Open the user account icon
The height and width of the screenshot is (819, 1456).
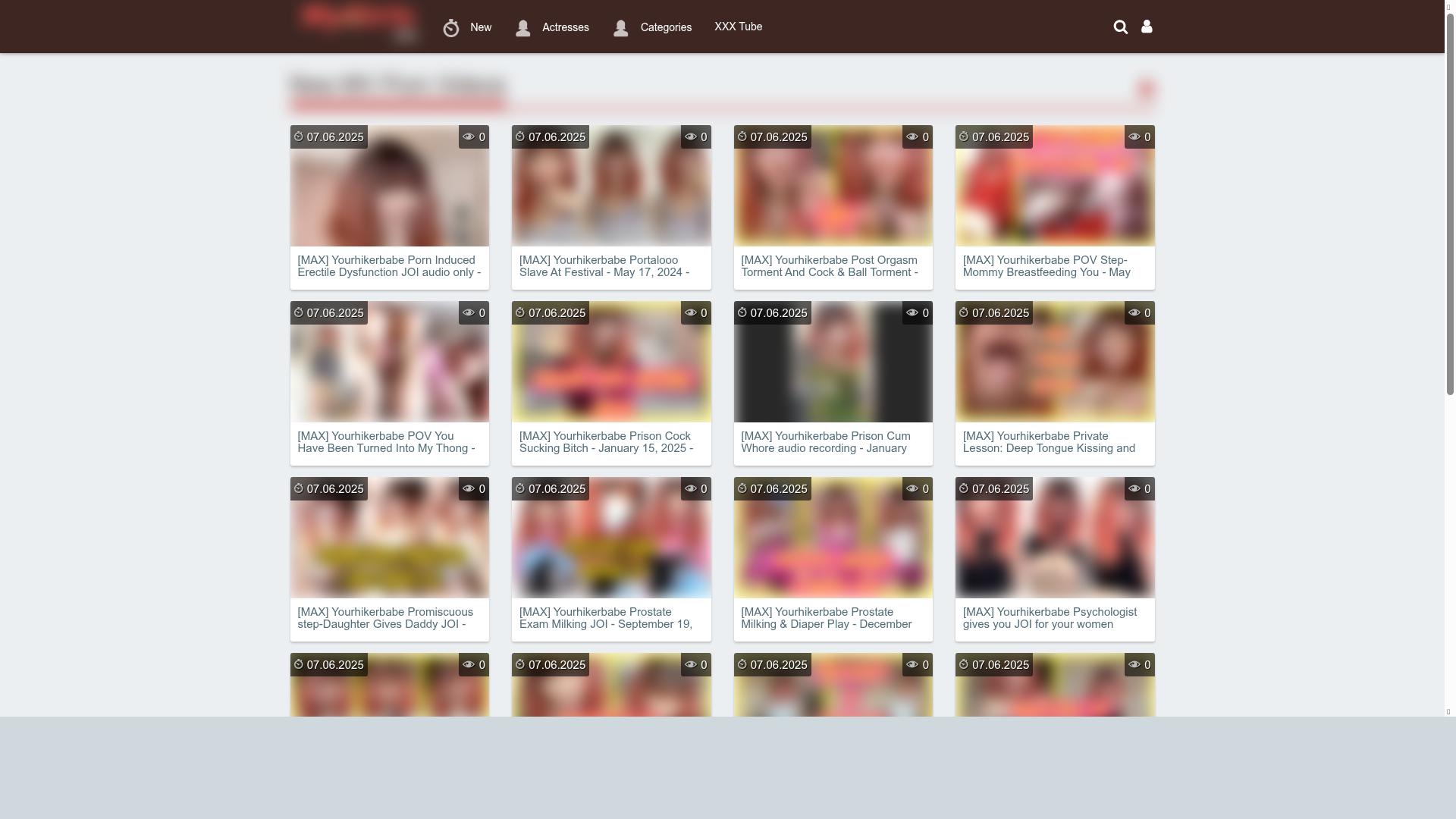click(x=1147, y=27)
